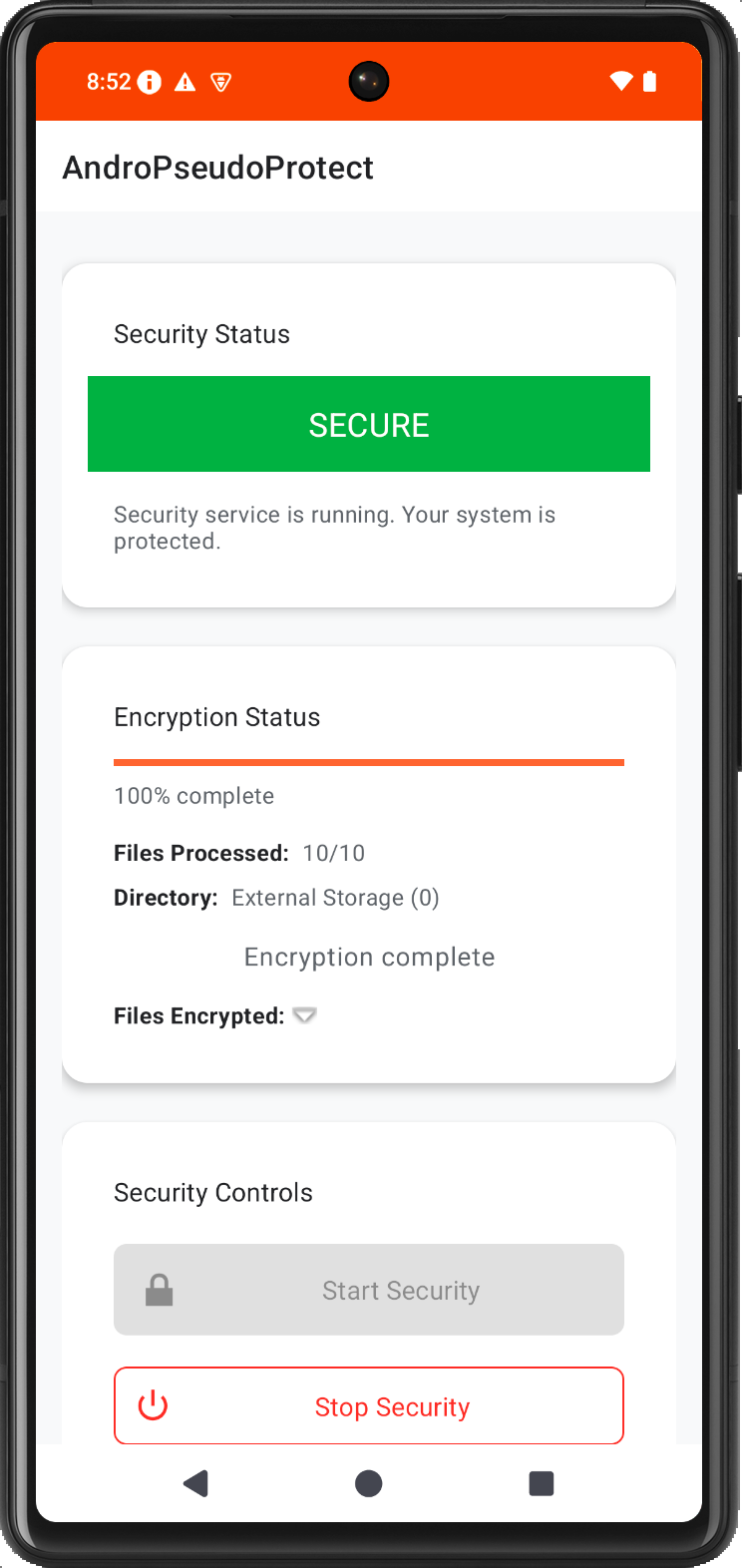Click the Files Processed 10/10 value
This screenshot has width=742, height=1568.
pos(334,853)
